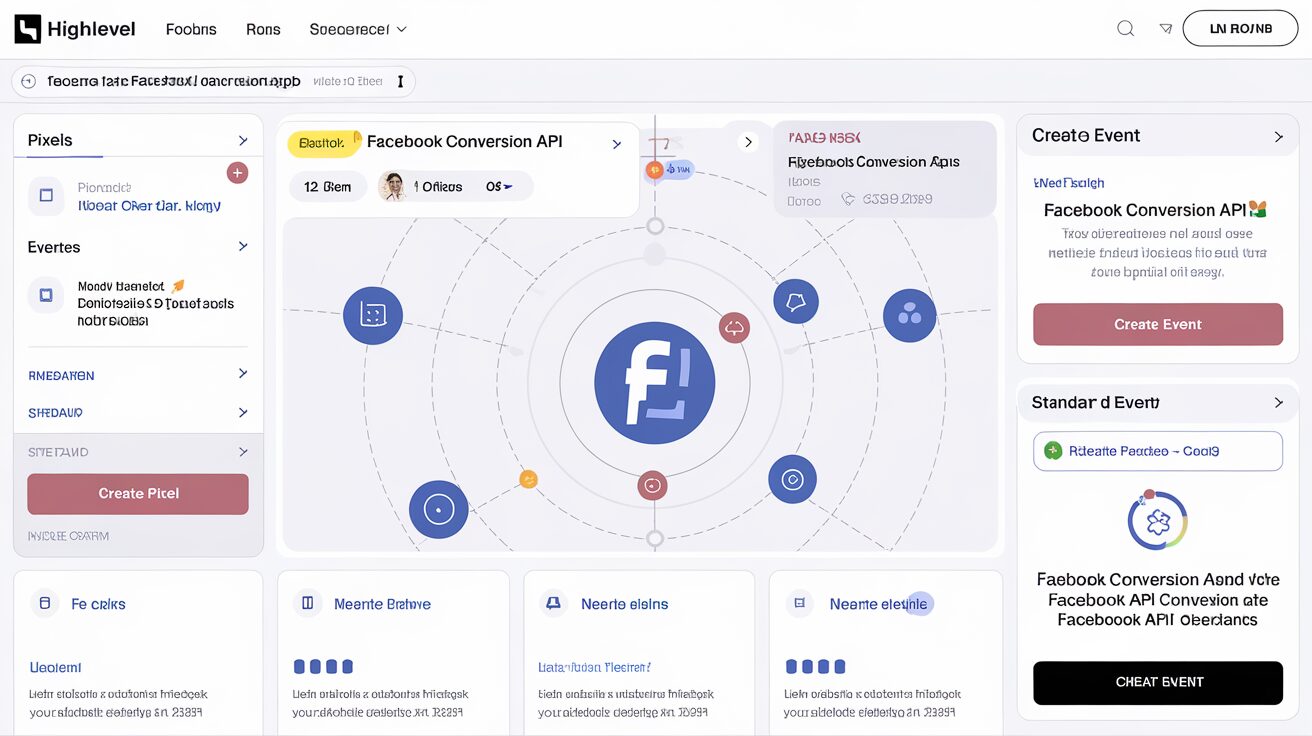Image resolution: width=1312 pixels, height=736 pixels.
Task: Click the small orange dot node on orbit
Action: 529,479
